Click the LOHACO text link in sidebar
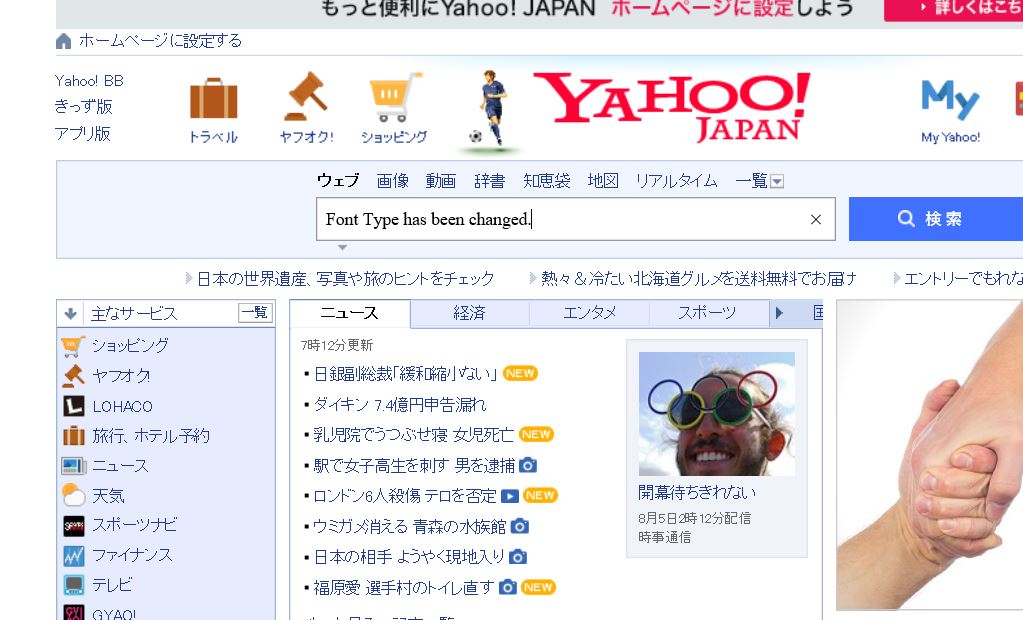 (123, 407)
